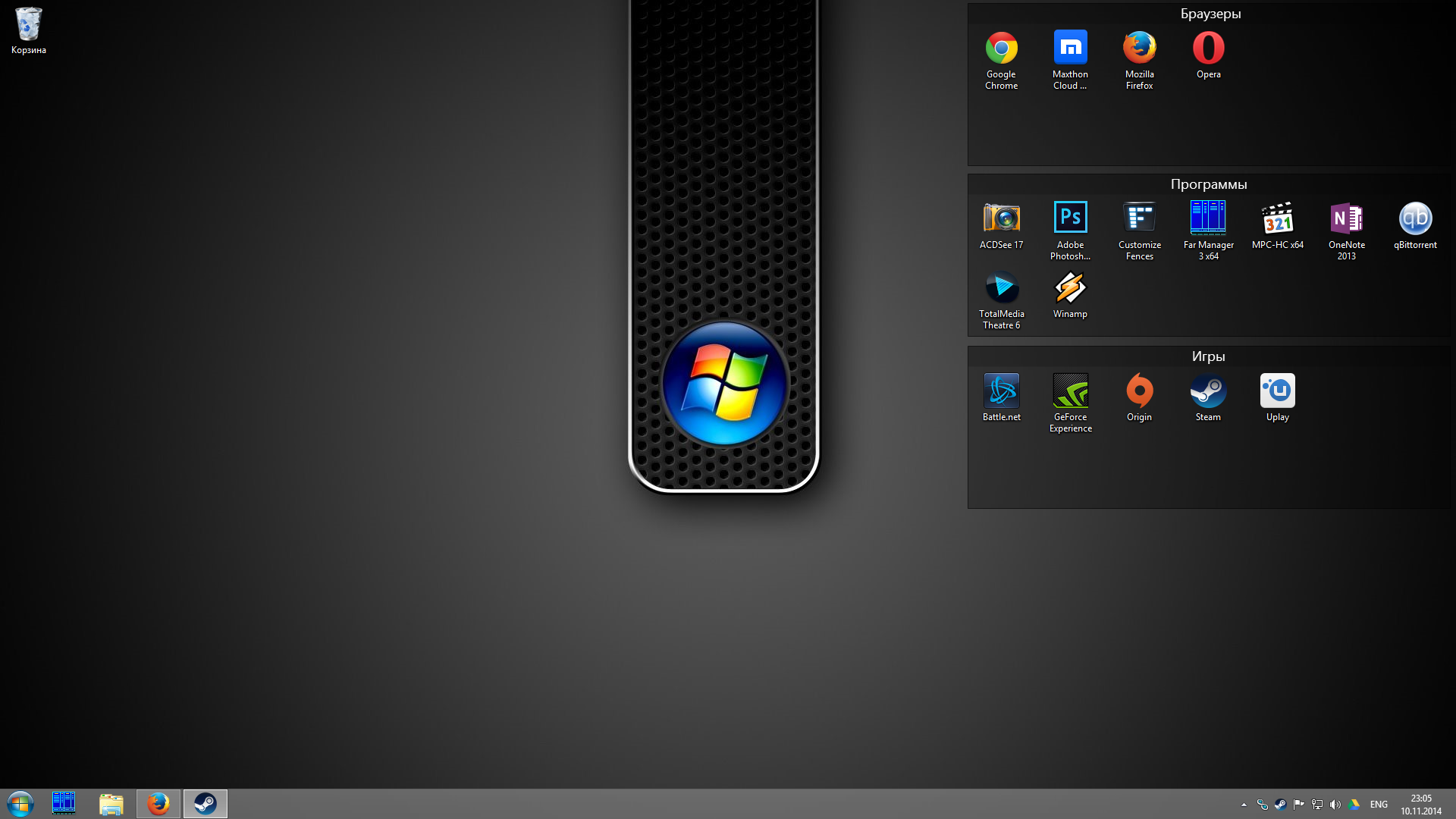Open Opera browser
The width and height of the screenshot is (1456, 819).
click(x=1208, y=47)
